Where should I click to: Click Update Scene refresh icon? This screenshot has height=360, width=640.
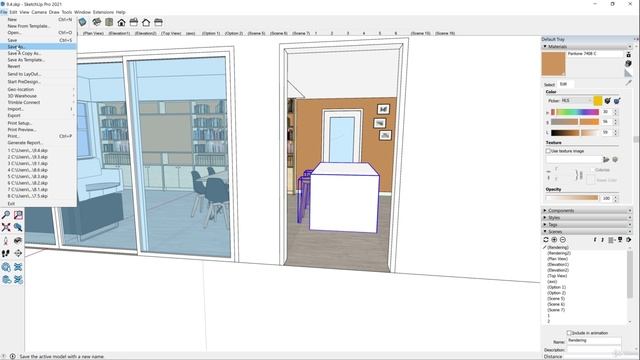(x=546, y=240)
